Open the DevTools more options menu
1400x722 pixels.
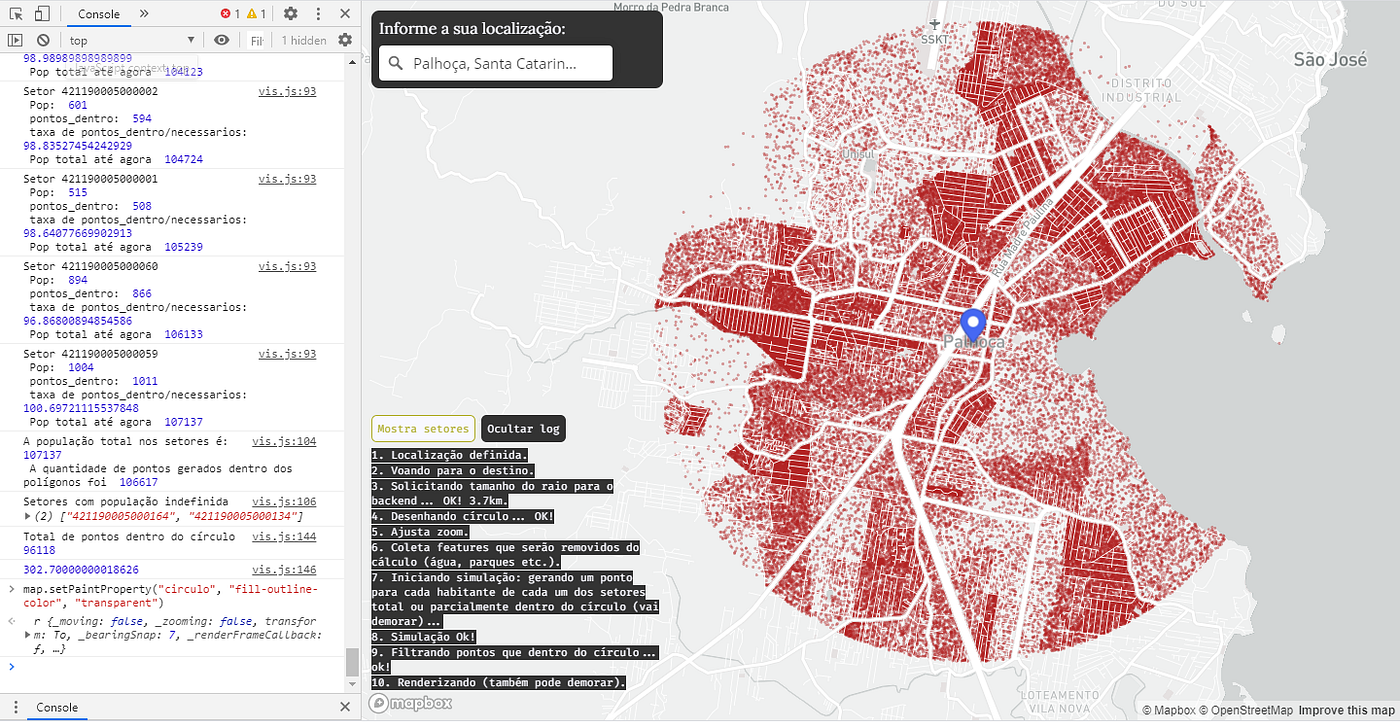pos(317,14)
